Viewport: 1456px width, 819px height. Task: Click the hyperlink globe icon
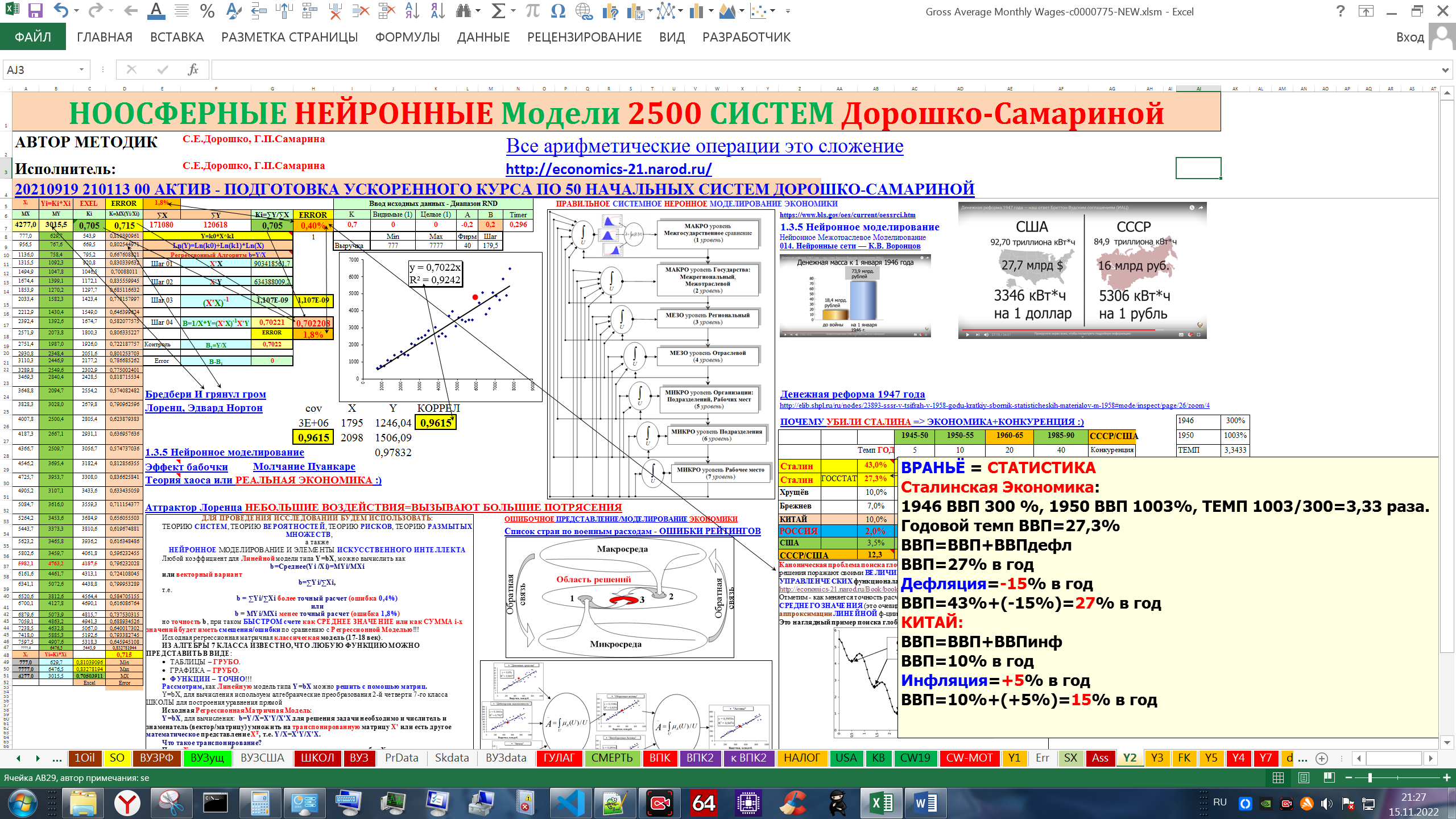click(584, 11)
